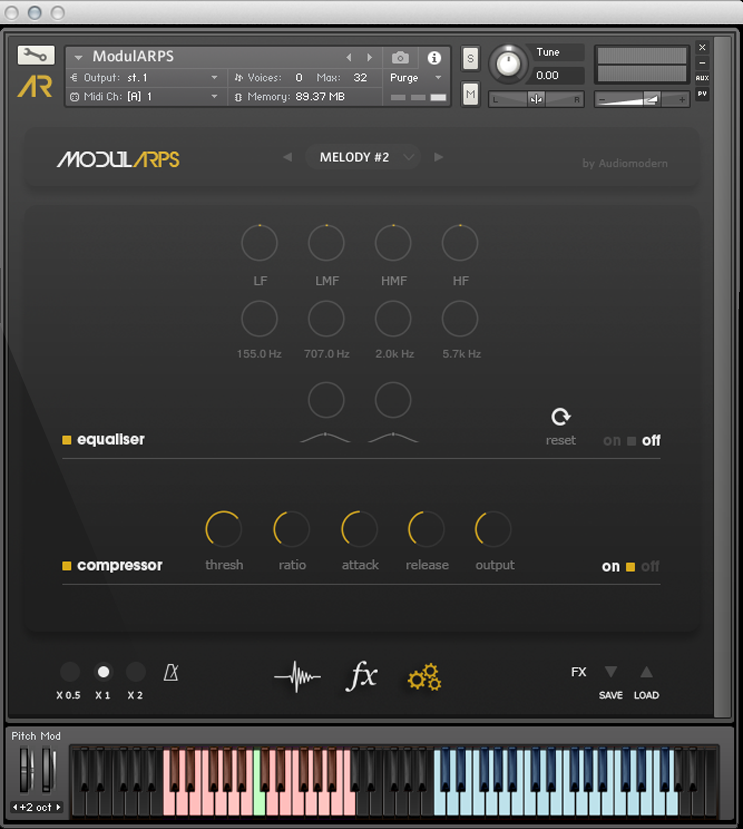Toggle the AUX sends button
The image size is (743, 829).
pyautogui.click(x=702, y=78)
